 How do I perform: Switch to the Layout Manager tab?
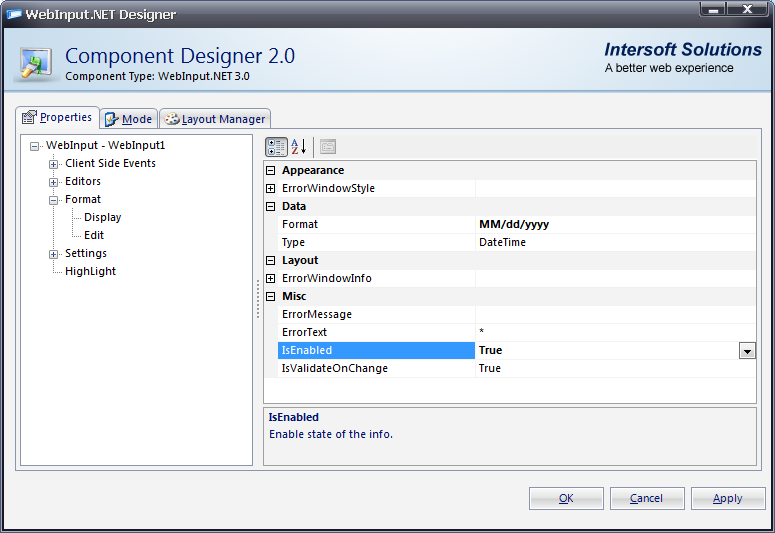pyautogui.click(x=215, y=119)
